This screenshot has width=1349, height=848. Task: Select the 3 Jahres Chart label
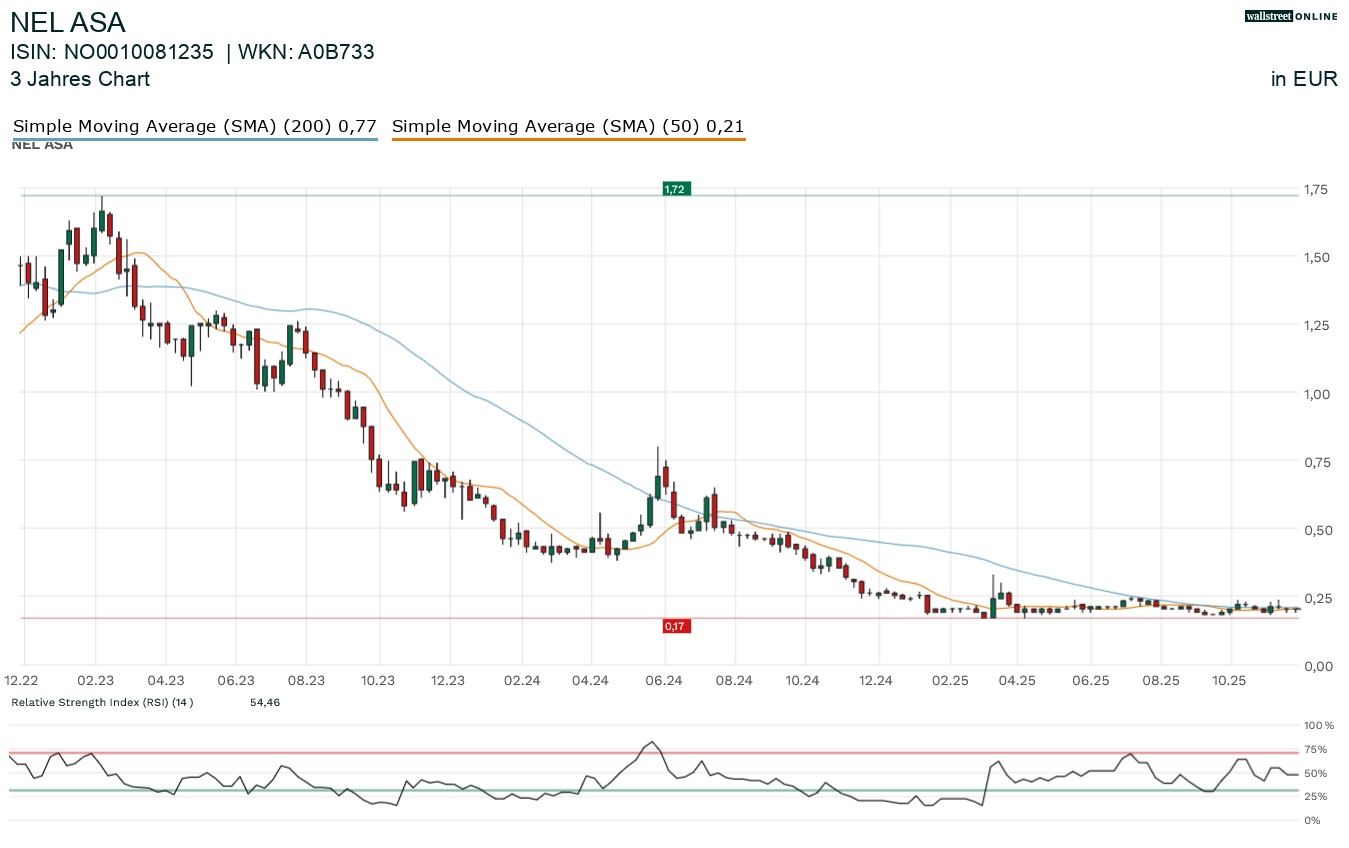(80, 79)
